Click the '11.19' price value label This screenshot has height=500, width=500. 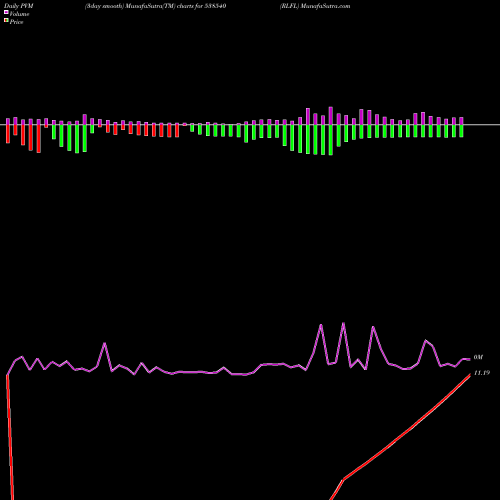(482, 373)
